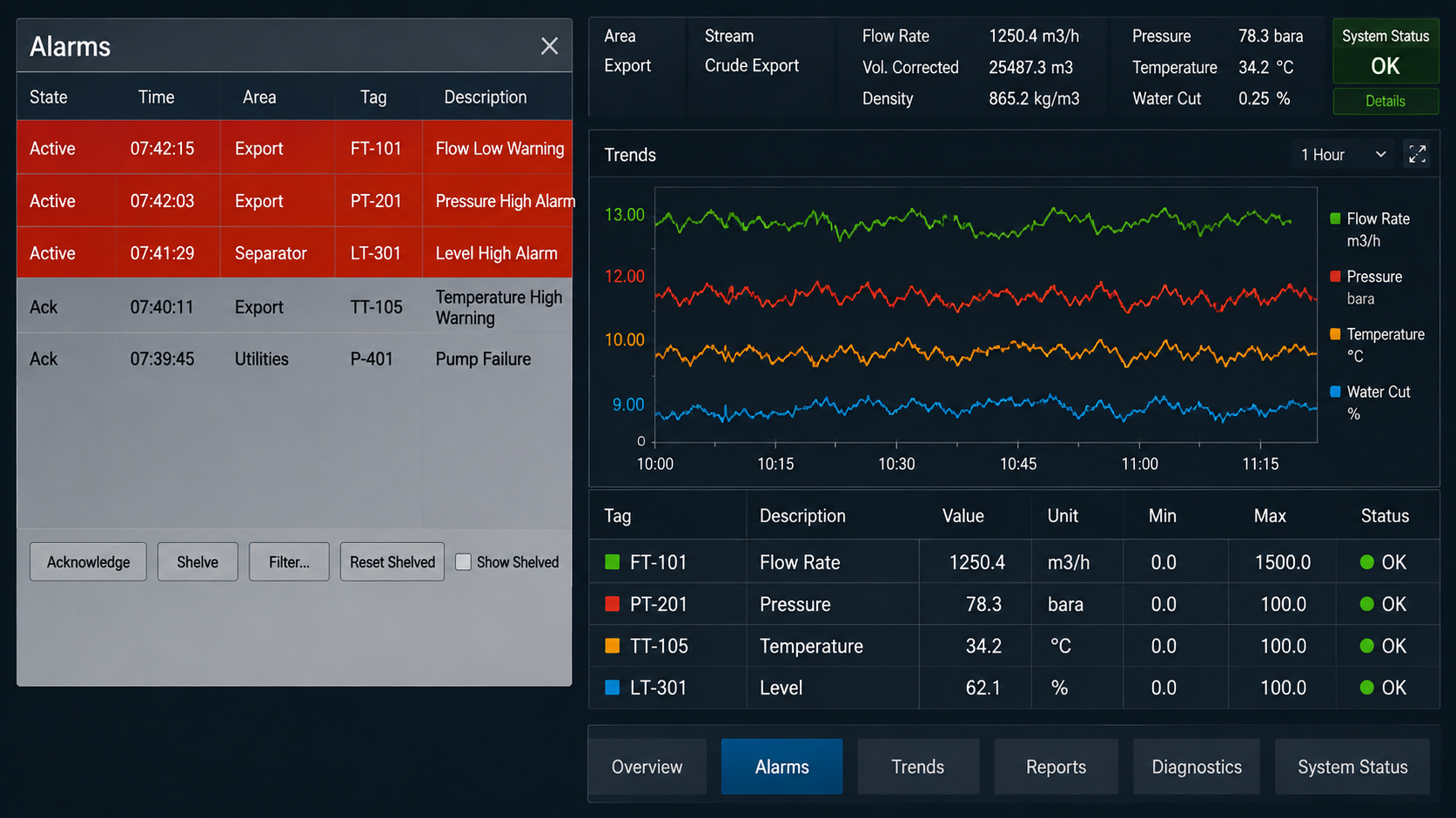This screenshot has width=1456, height=818.
Task: Click the Level value 62.1
Action: click(983, 687)
